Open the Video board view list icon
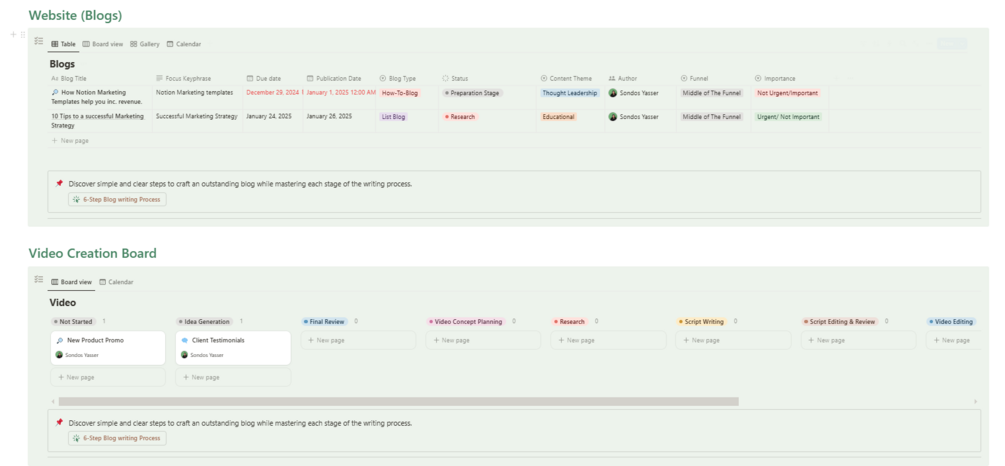Viewport: 1005px width, 466px height. pos(38,279)
